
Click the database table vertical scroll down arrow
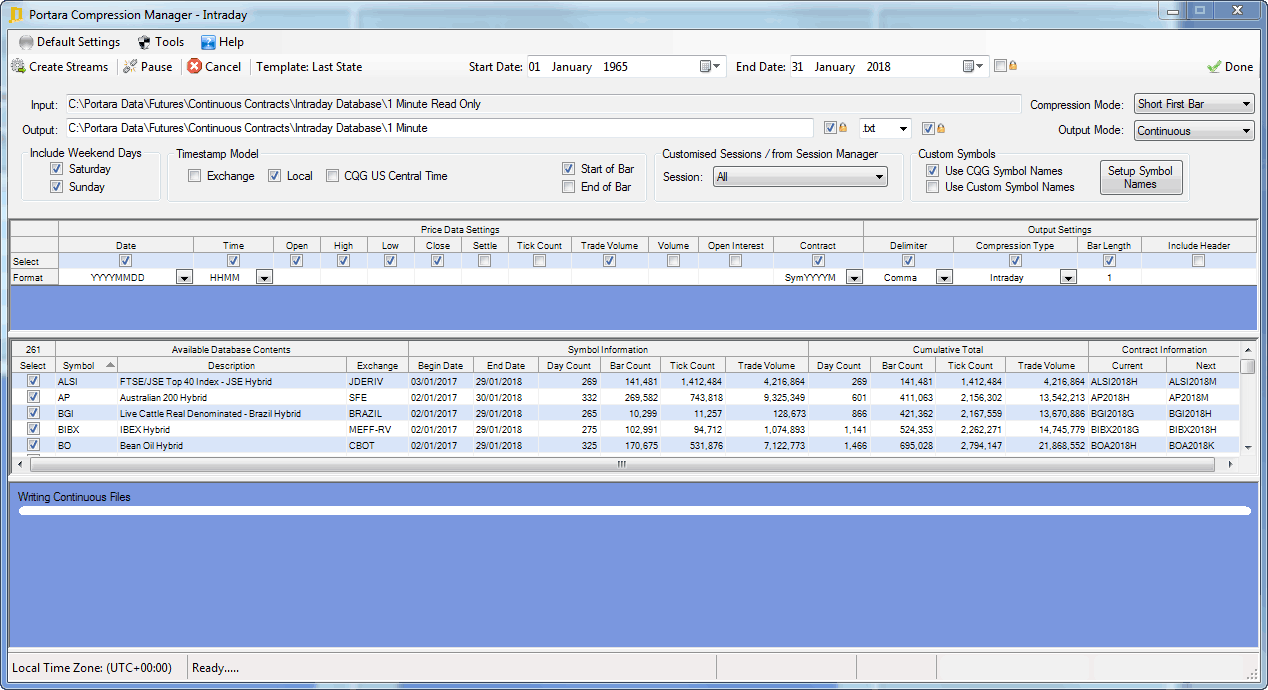[1248, 448]
